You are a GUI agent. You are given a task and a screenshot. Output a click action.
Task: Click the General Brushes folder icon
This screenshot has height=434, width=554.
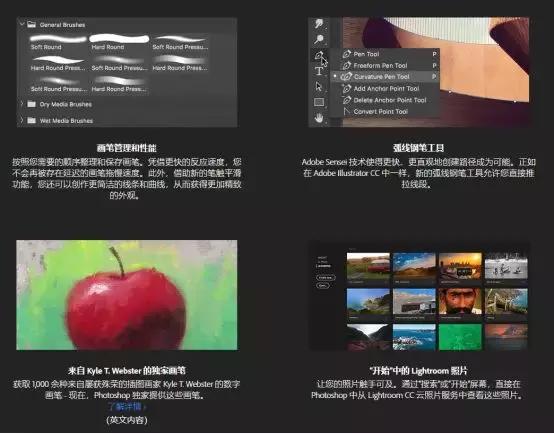point(31,24)
